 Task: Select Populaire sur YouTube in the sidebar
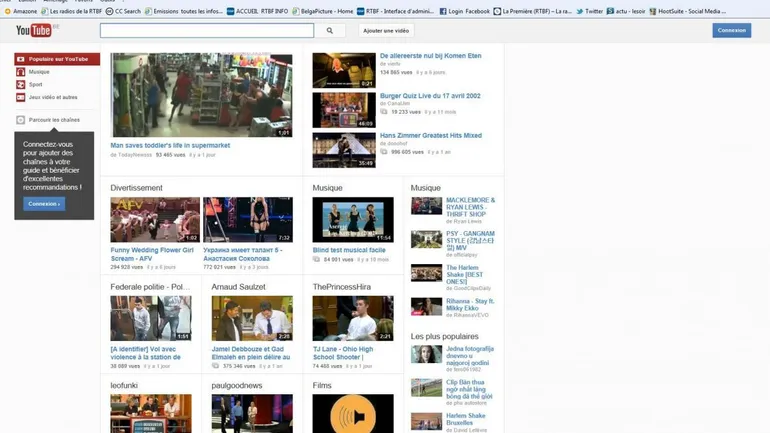(57, 59)
